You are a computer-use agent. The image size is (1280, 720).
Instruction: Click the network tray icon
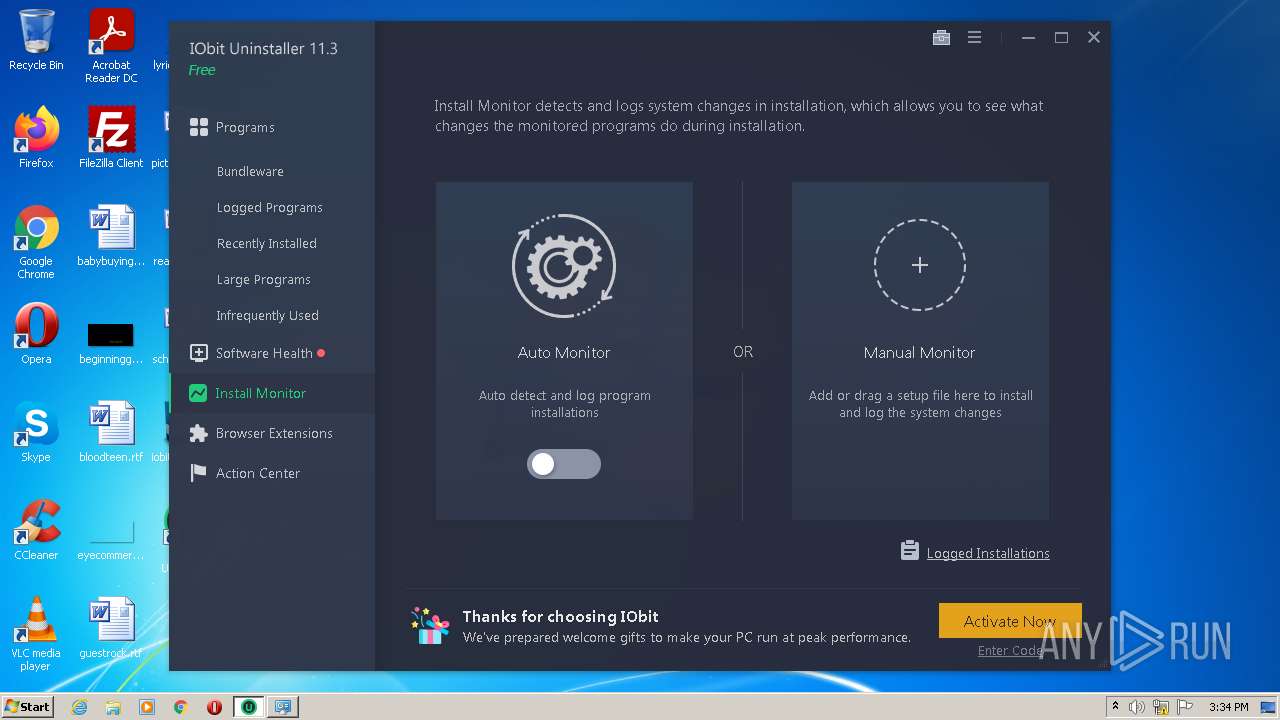point(1160,707)
